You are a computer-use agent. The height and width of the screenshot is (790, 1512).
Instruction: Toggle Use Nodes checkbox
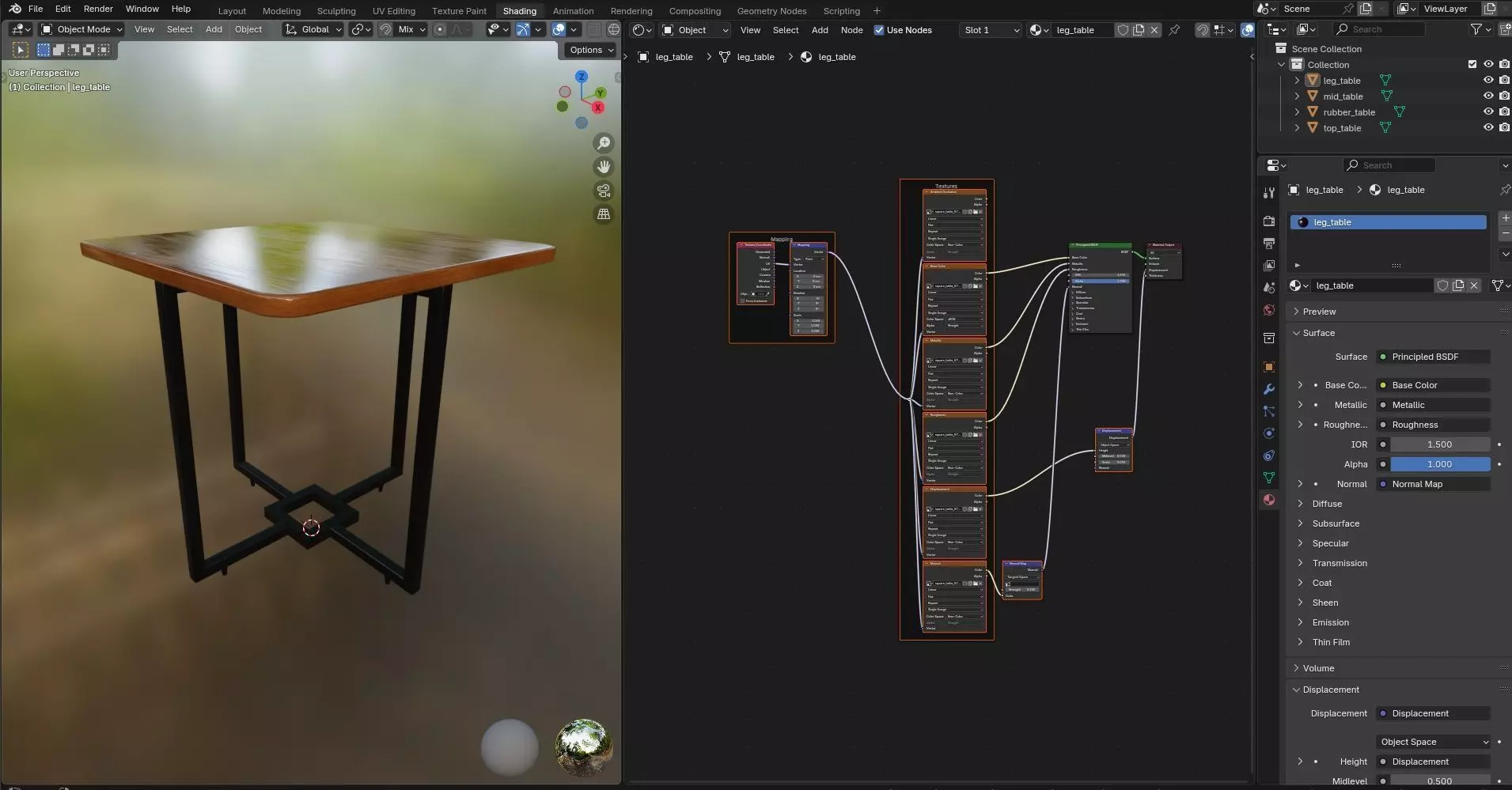(x=879, y=30)
